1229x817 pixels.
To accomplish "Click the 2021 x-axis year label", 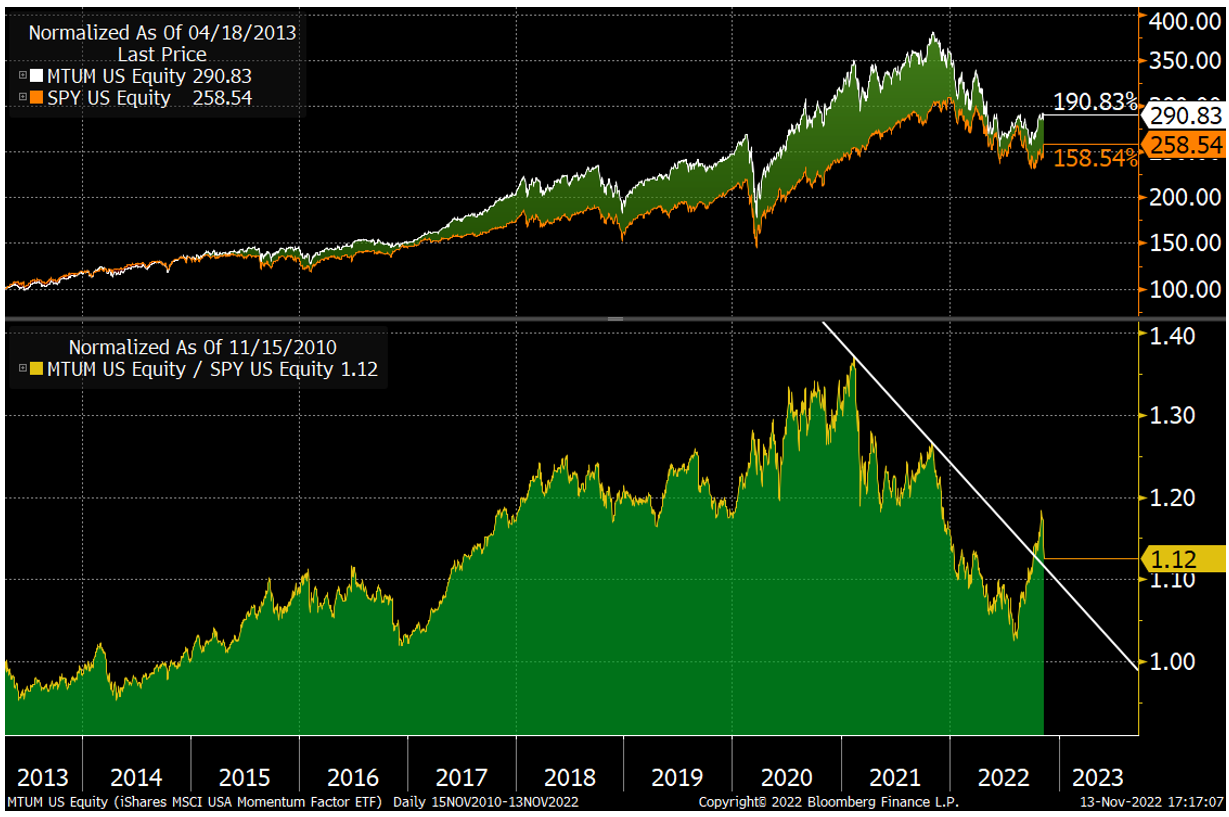I will [895, 777].
